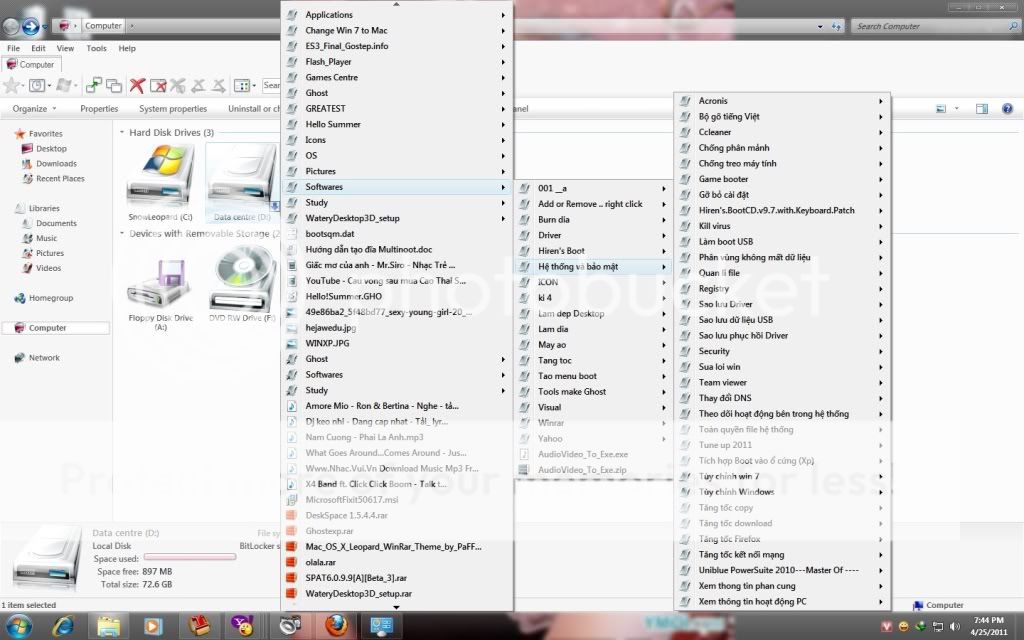The width and height of the screenshot is (1024, 640).
Task: Switch to the Computer tab
Action: click(31, 65)
